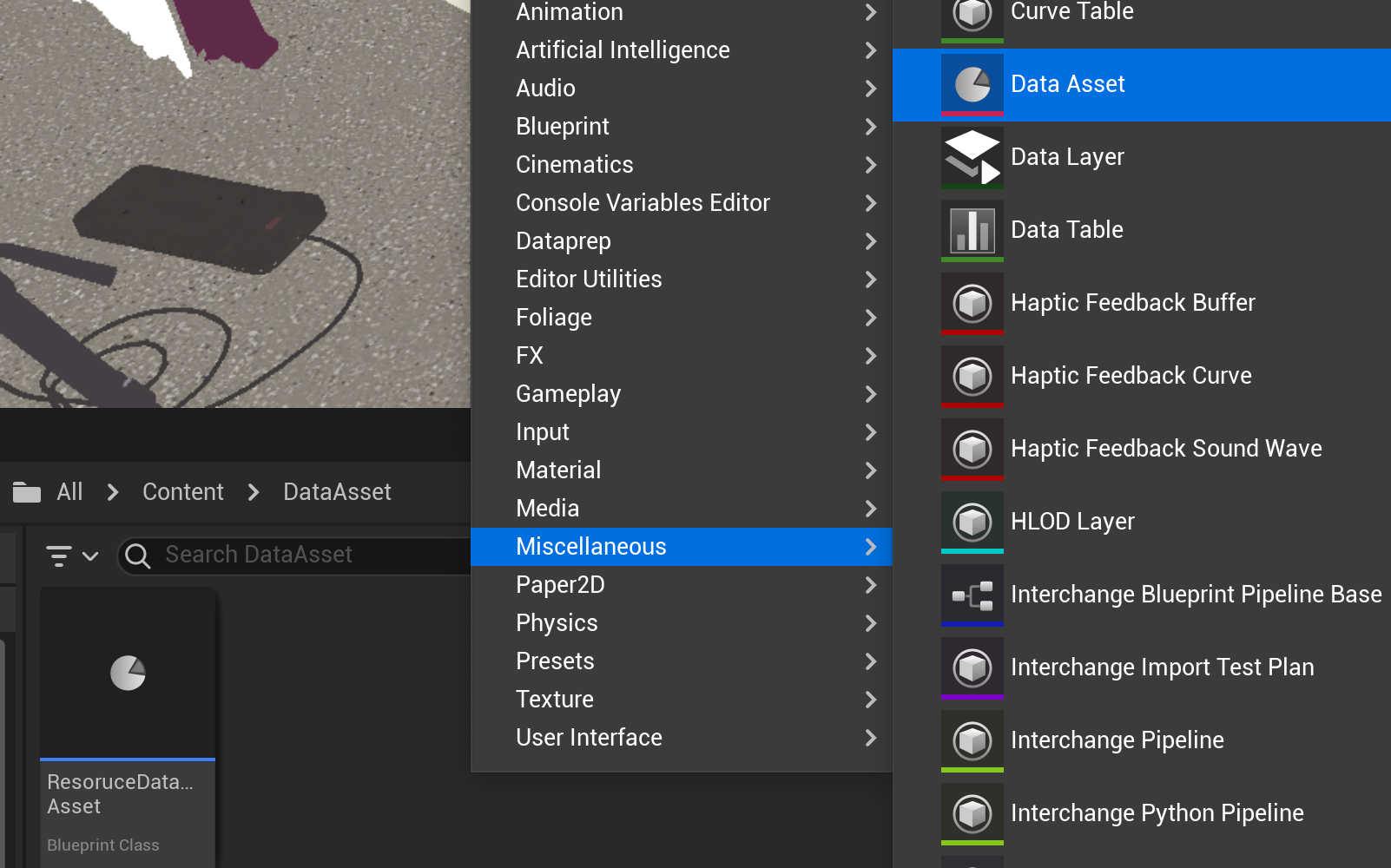Click the Search DataAsset input field
Screen dimensions: 1391x868
tap(304, 556)
